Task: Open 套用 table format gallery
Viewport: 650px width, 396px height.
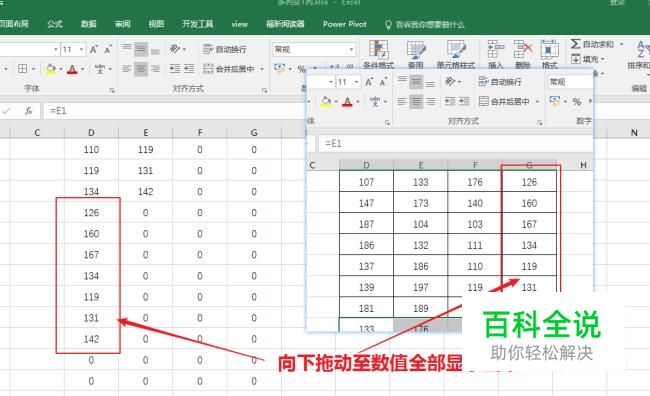Action: [x=416, y=54]
